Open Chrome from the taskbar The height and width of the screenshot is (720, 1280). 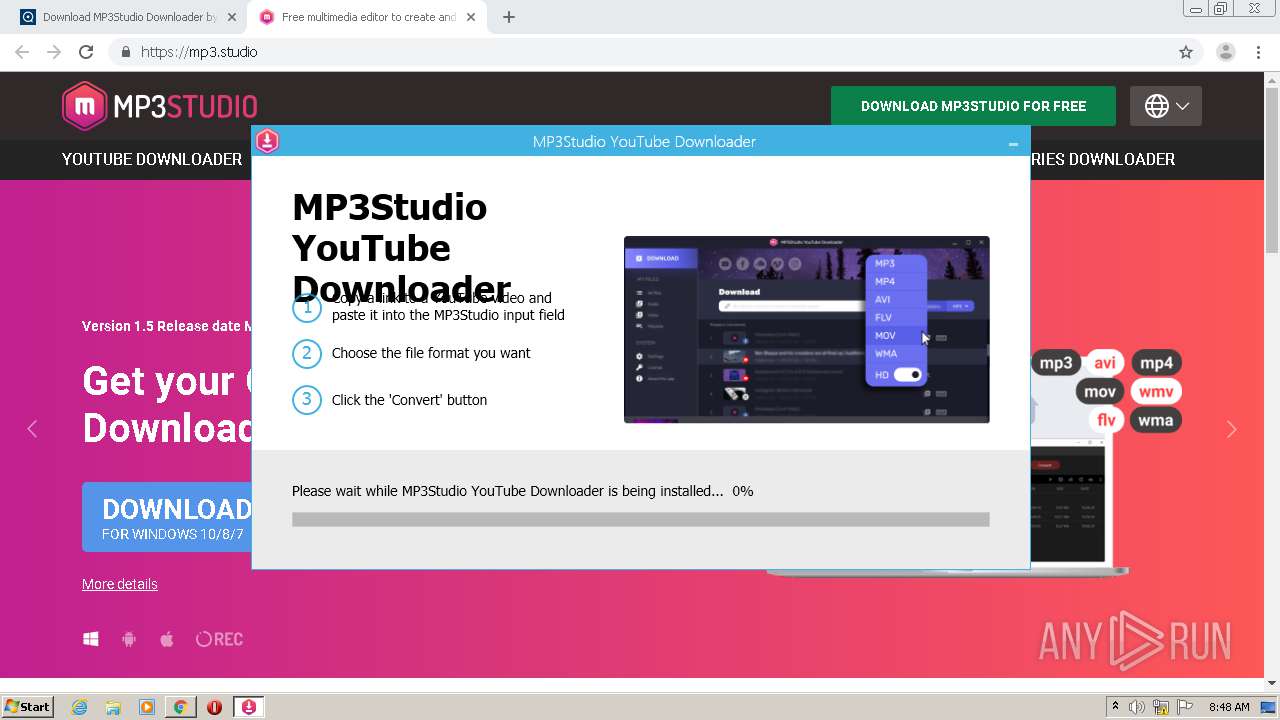tap(180, 707)
